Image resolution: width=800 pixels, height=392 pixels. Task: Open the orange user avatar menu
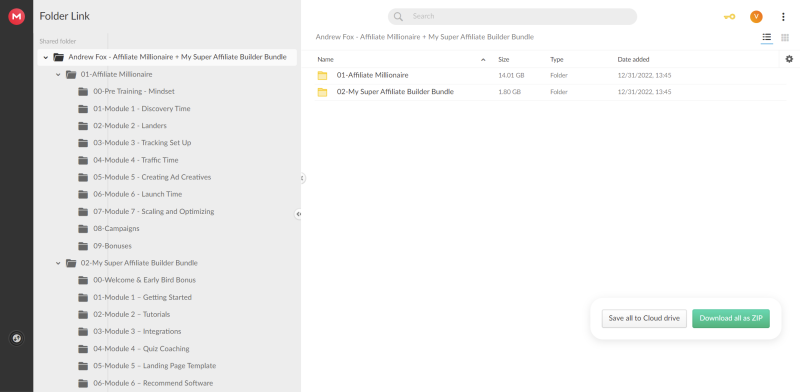[x=756, y=17]
